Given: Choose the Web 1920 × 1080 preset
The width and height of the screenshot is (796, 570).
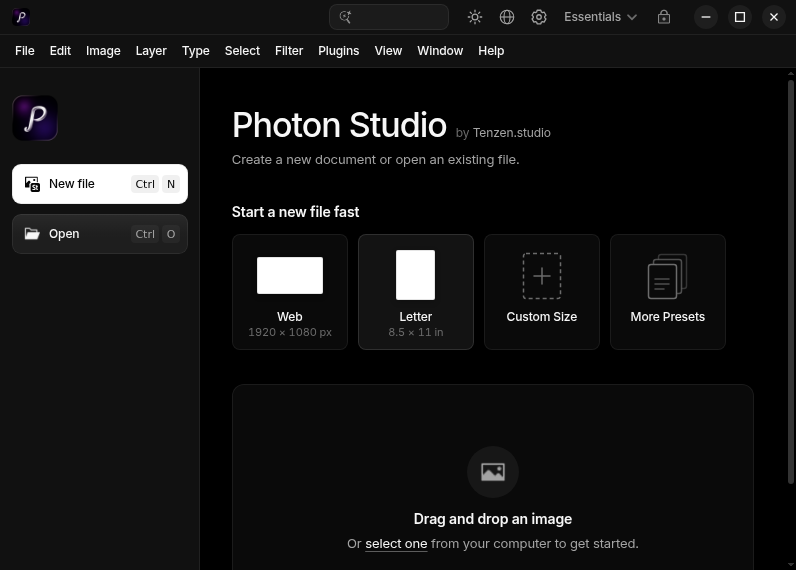Looking at the screenshot, I should pyautogui.click(x=290, y=292).
